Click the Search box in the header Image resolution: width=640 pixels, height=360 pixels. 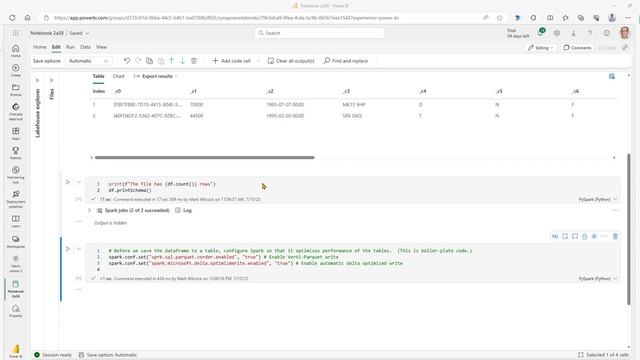(319, 33)
